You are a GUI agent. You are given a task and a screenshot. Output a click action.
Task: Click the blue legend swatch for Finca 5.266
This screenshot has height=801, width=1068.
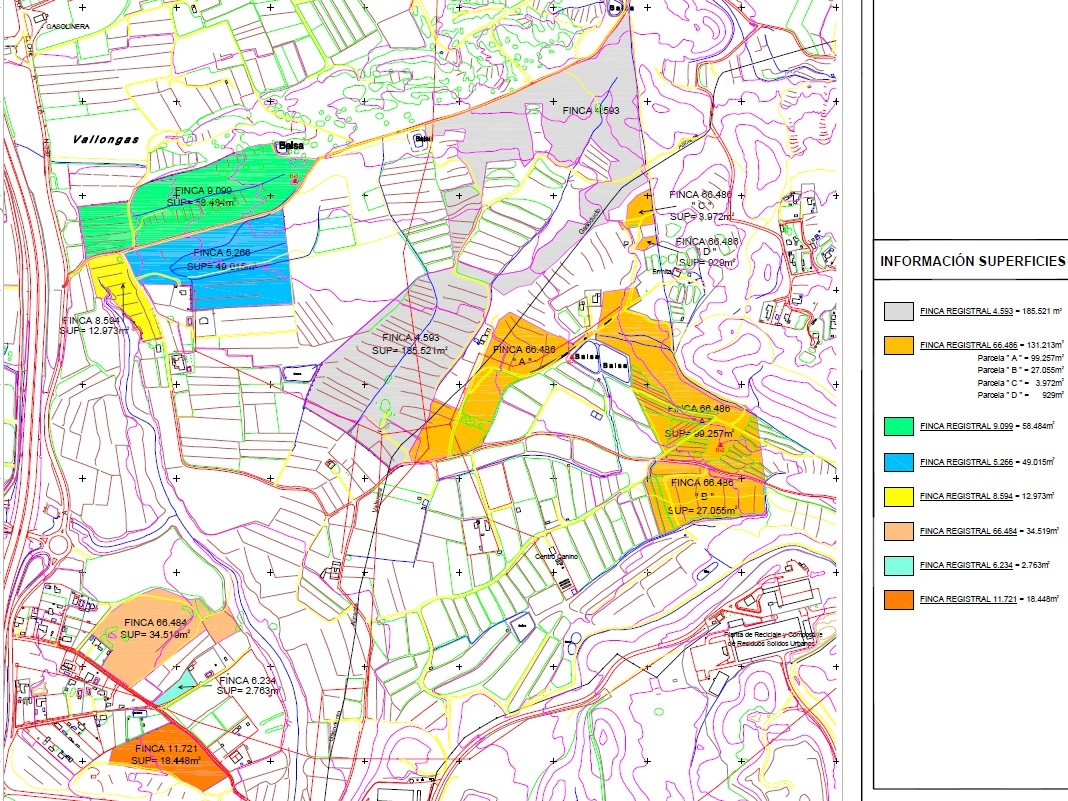(x=898, y=462)
